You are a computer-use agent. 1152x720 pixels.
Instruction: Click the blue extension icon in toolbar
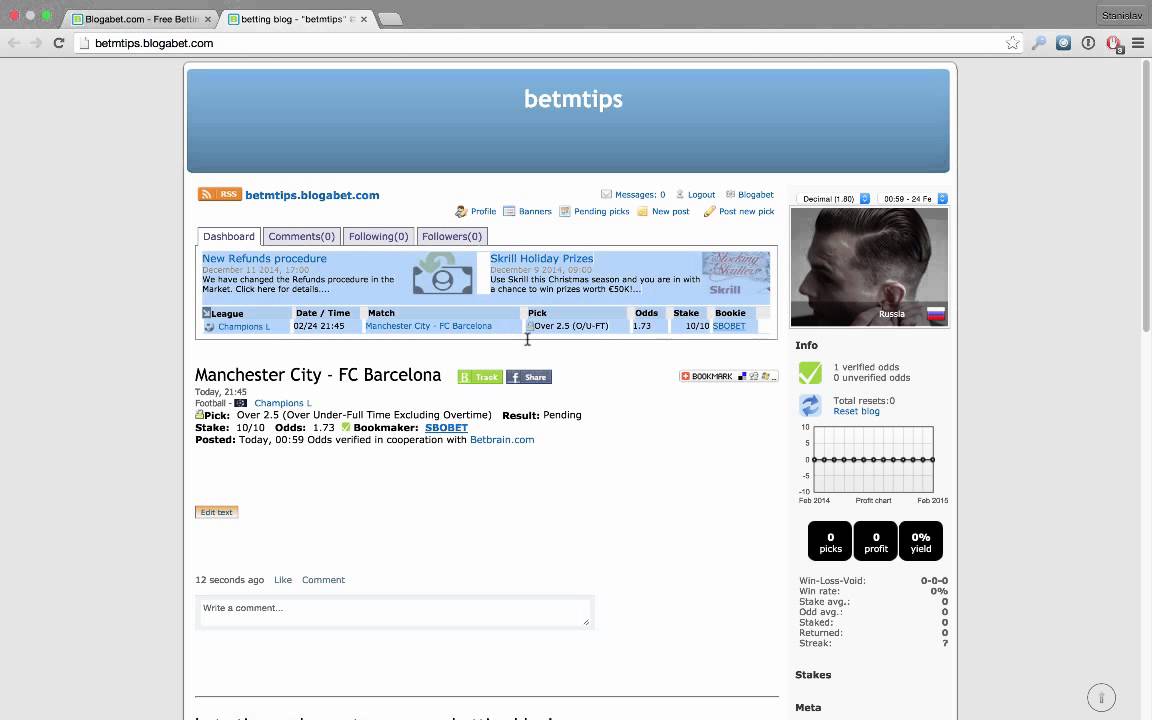[x=1063, y=43]
